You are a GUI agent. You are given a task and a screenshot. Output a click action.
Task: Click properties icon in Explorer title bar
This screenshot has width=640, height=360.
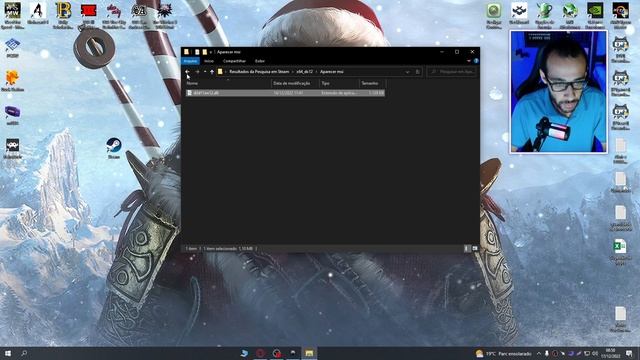click(197, 52)
